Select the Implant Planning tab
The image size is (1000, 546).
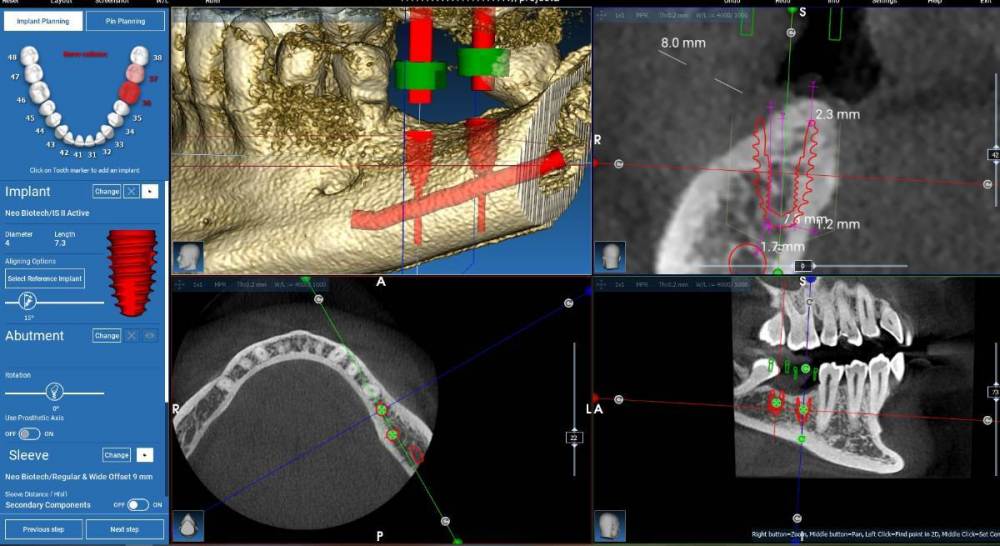[x=42, y=21]
